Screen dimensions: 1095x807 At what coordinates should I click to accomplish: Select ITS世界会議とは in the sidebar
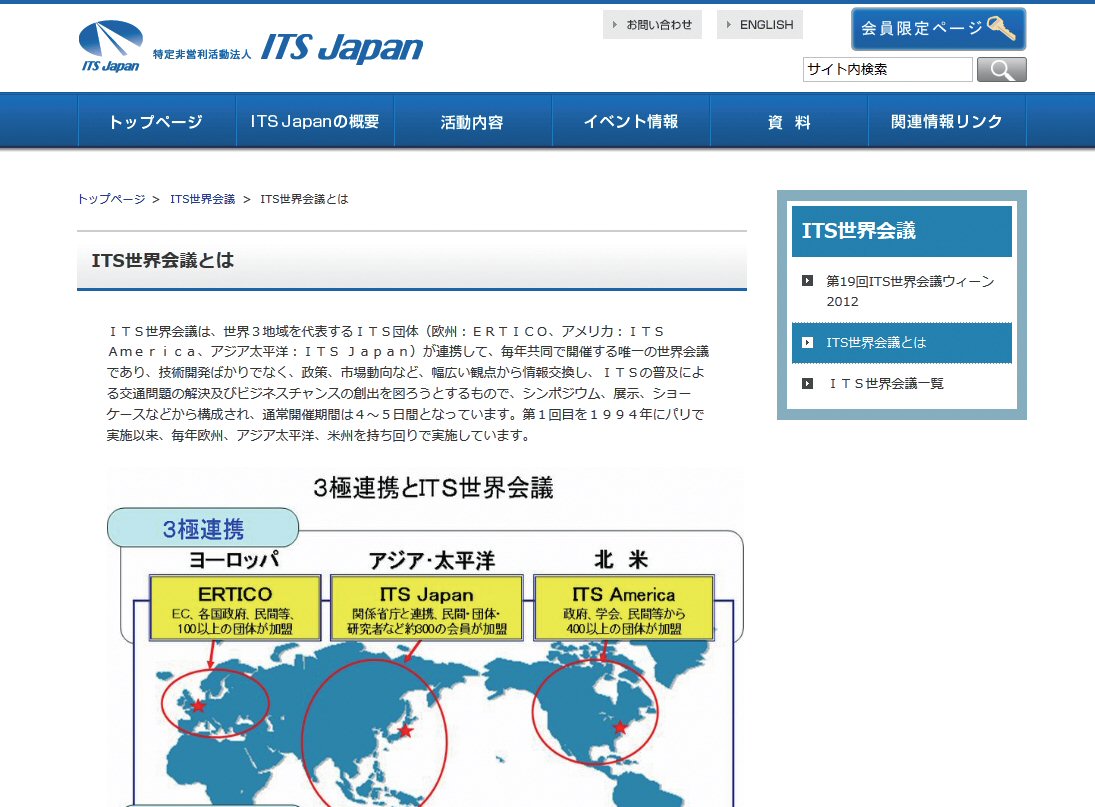[902, 343]
